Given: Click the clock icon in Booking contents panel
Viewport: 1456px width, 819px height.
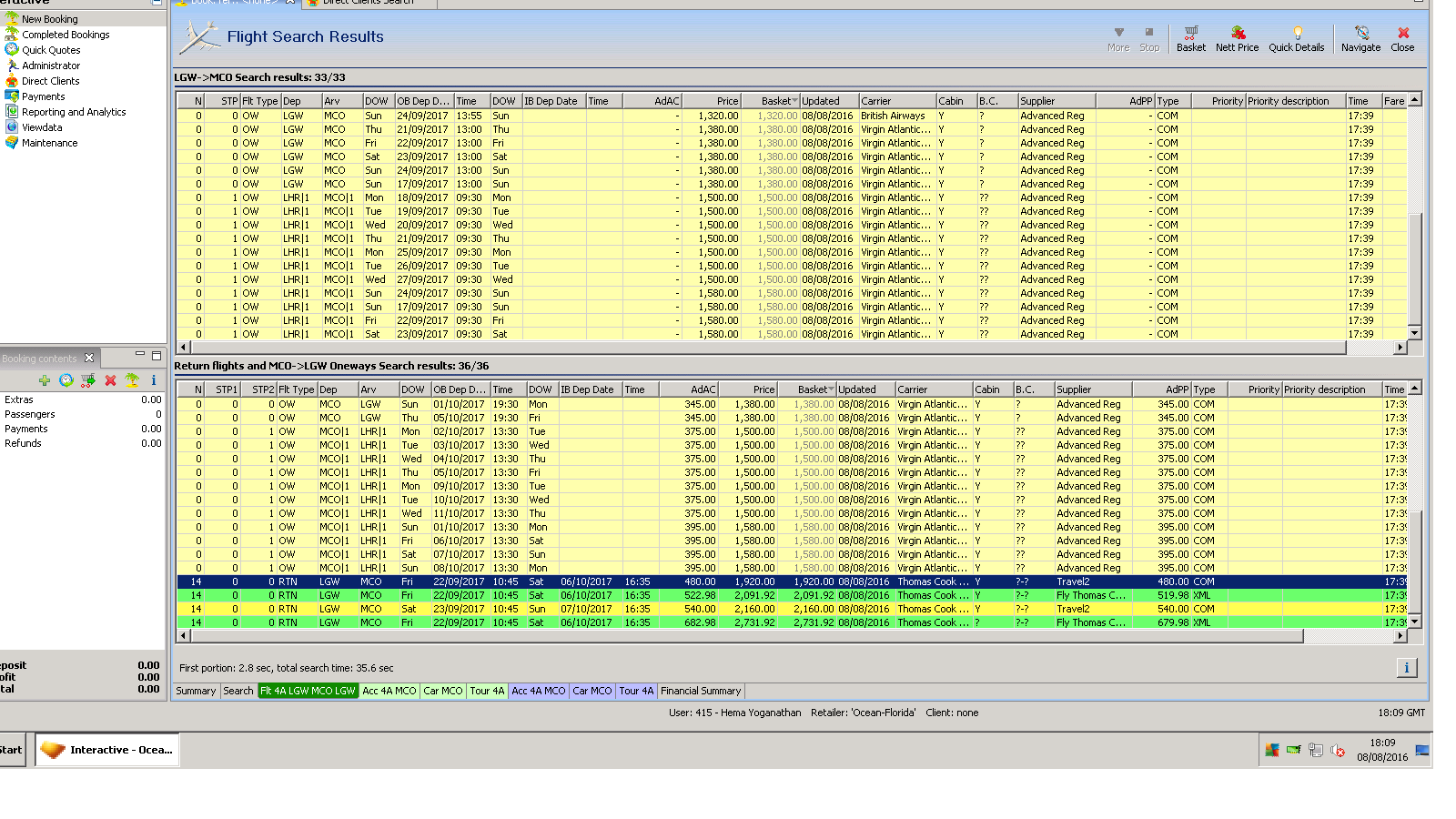Looking at the screenshot, I should tap(66, 380).
